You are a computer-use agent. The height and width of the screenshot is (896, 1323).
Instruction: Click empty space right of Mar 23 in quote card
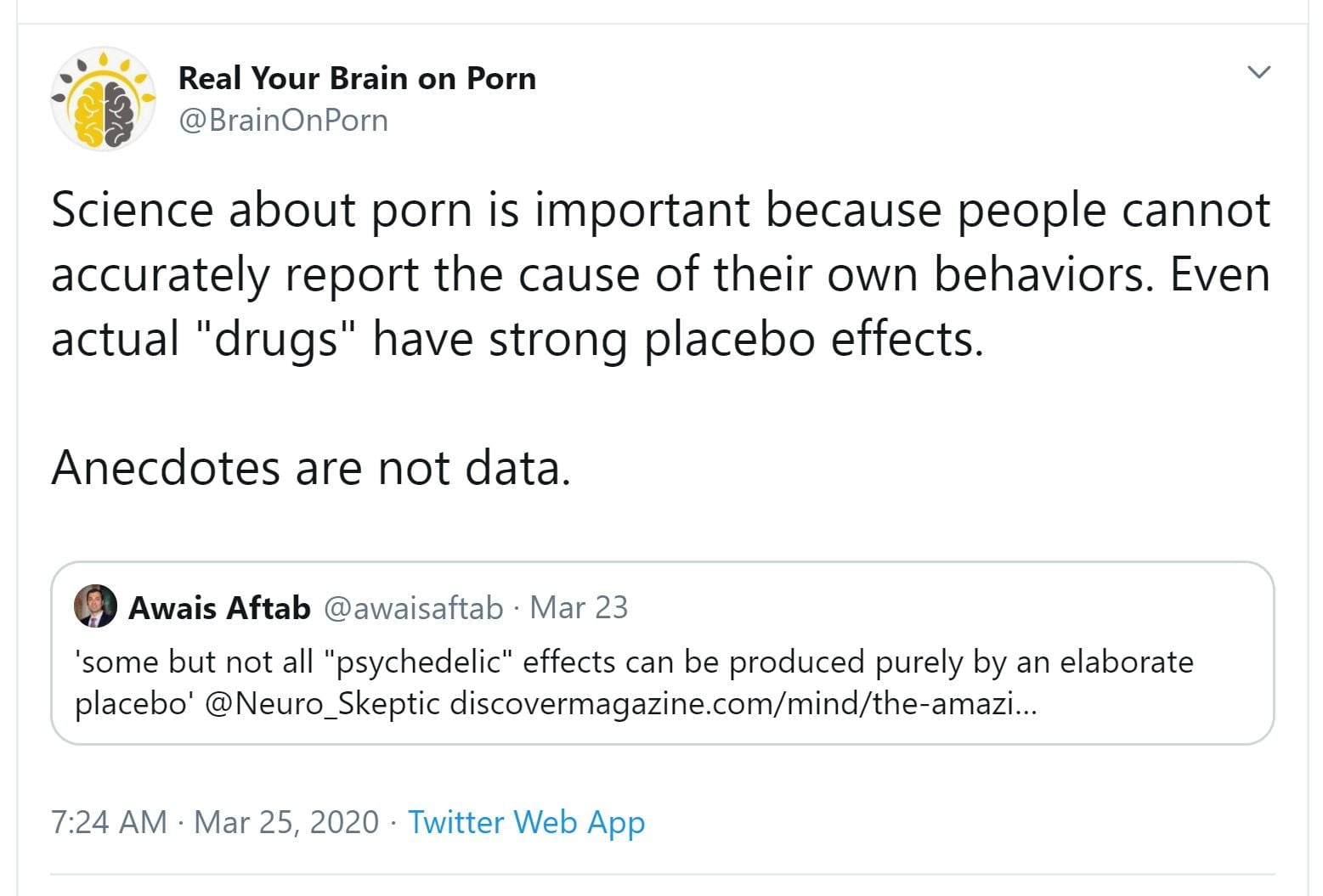(935, 608)
